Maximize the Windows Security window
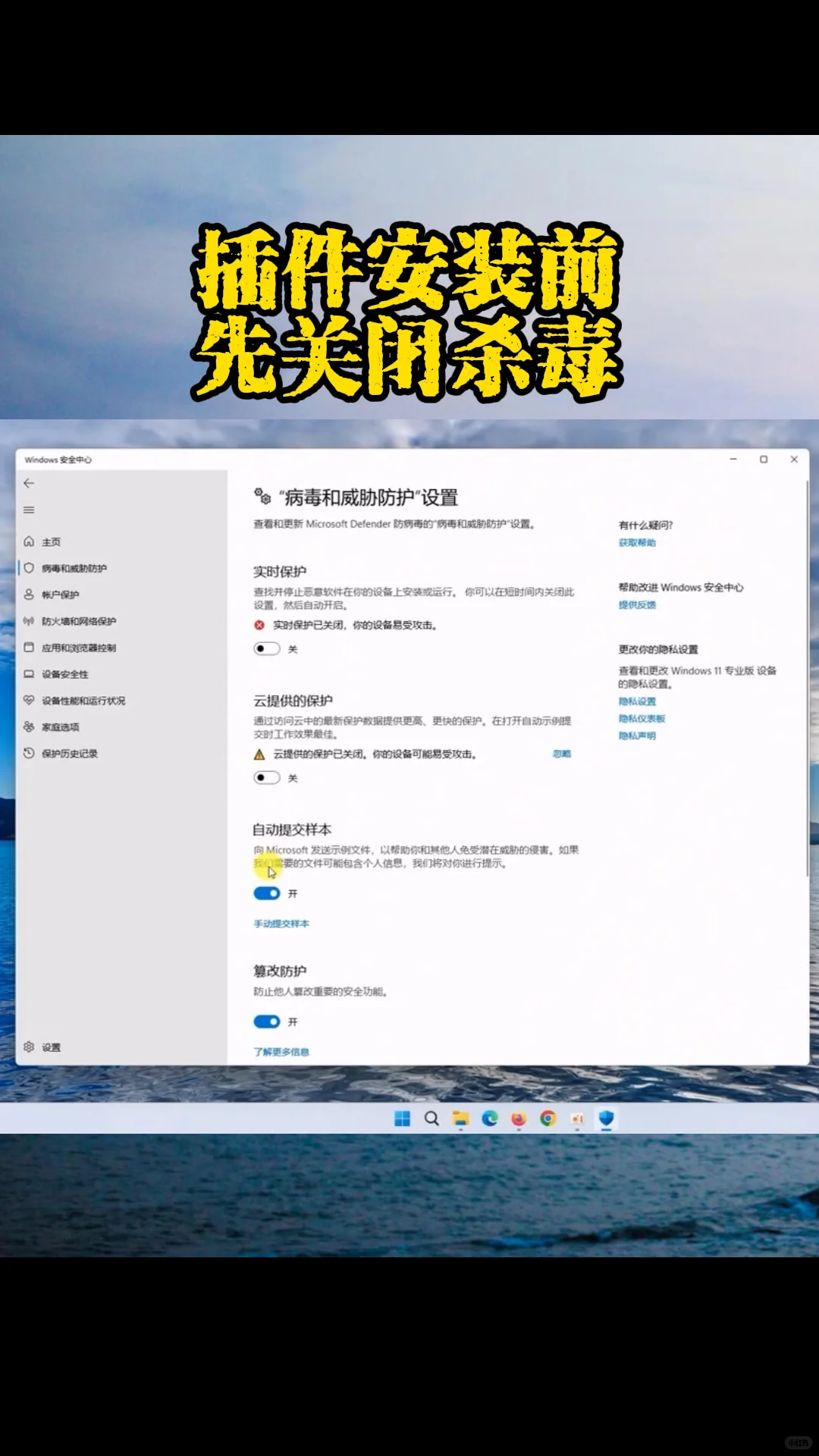Screen dimensions: 819x1456 pos(764,460)
